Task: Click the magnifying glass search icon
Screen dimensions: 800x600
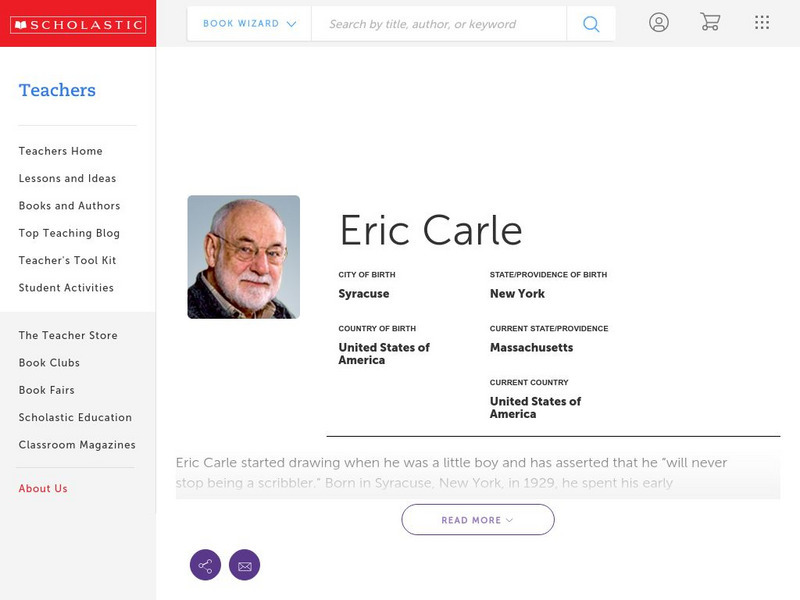Action: coord(591,24)
